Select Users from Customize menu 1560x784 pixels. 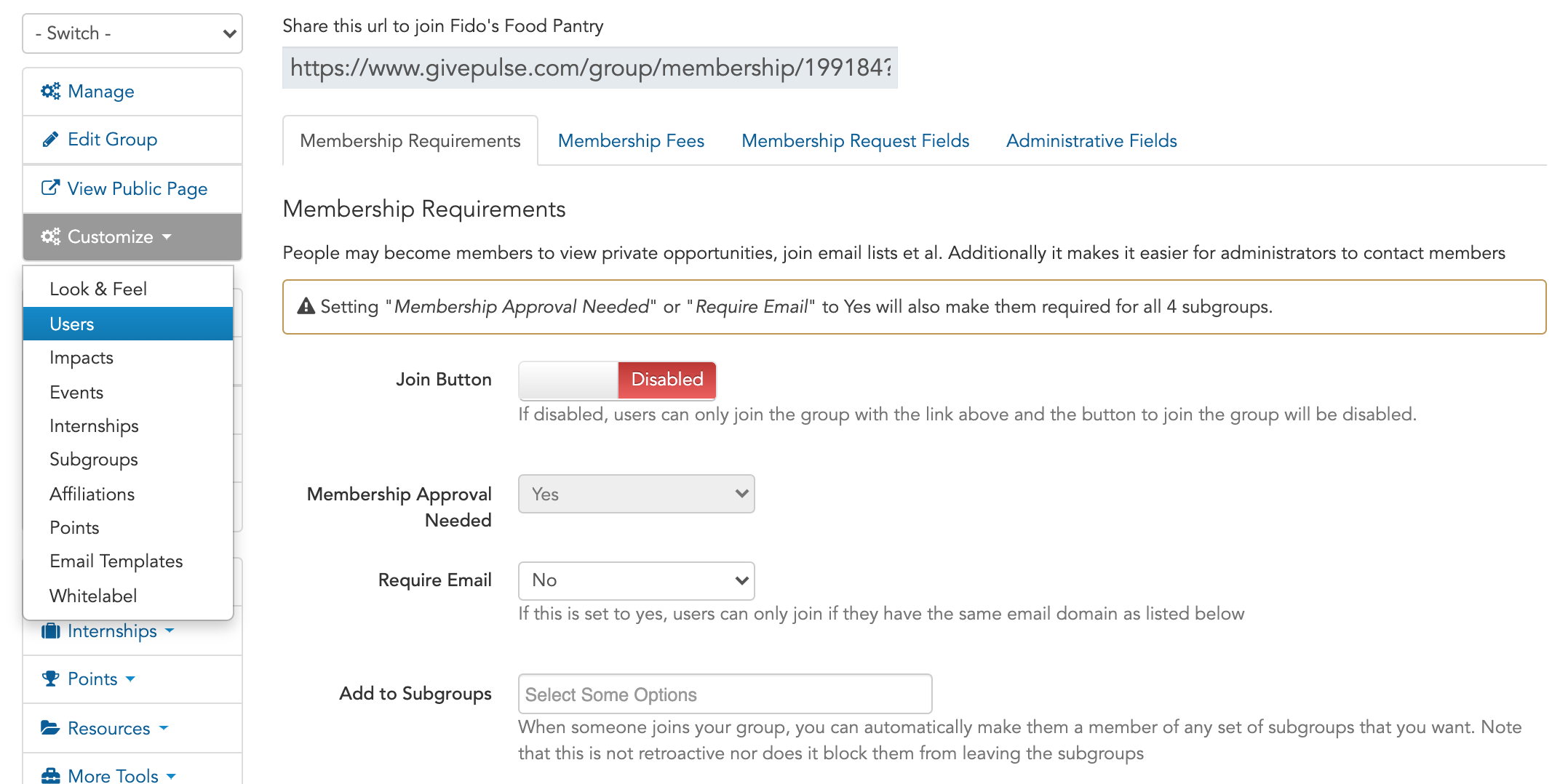128,324
